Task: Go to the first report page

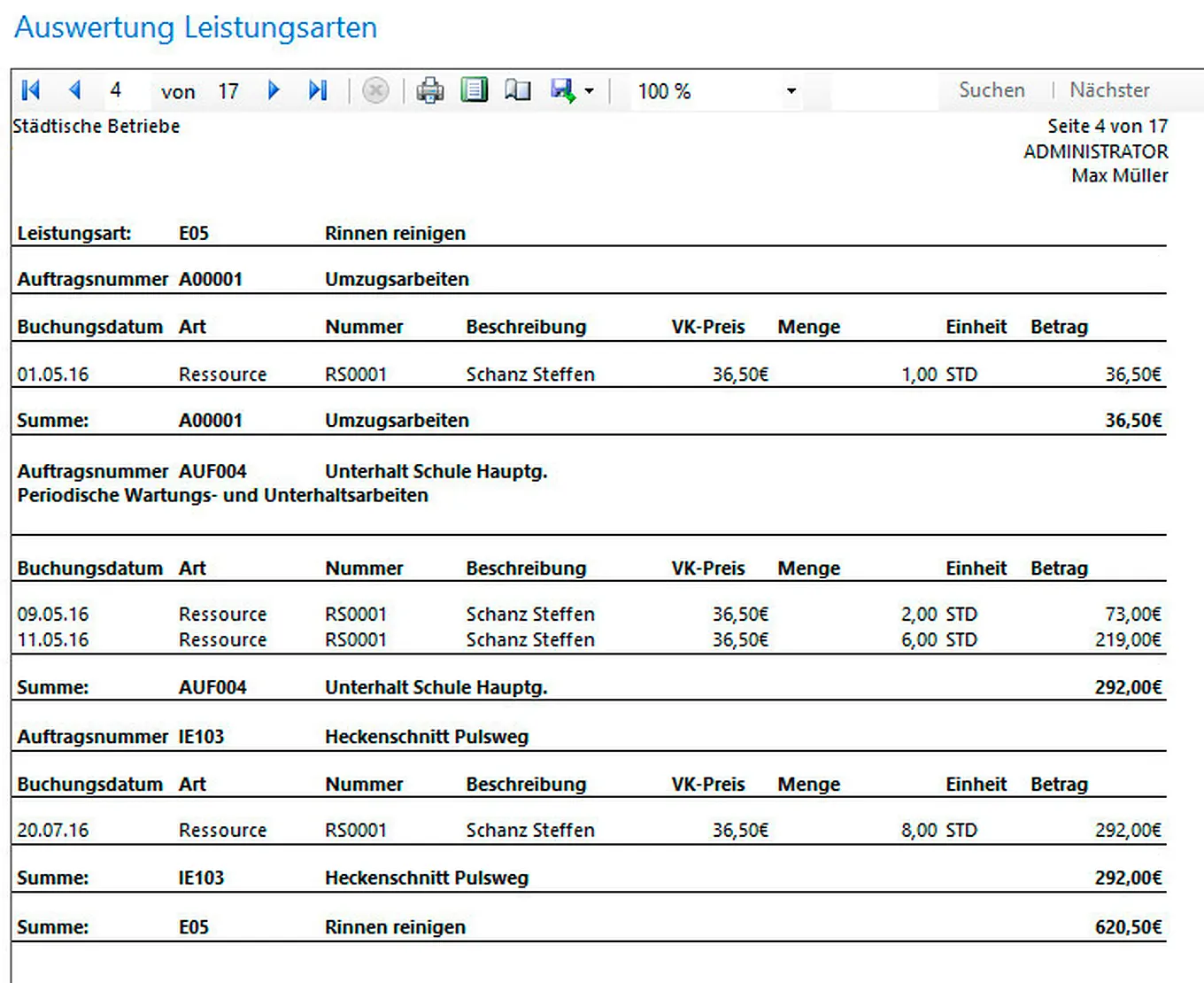Action: pos(31,90)
